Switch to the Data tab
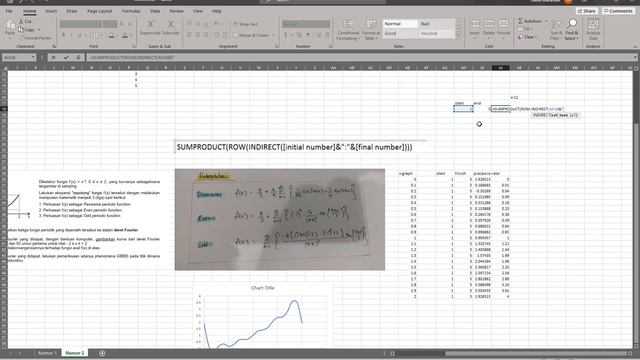640x360 pixels. pyautogui.click(x=155, y=11)
